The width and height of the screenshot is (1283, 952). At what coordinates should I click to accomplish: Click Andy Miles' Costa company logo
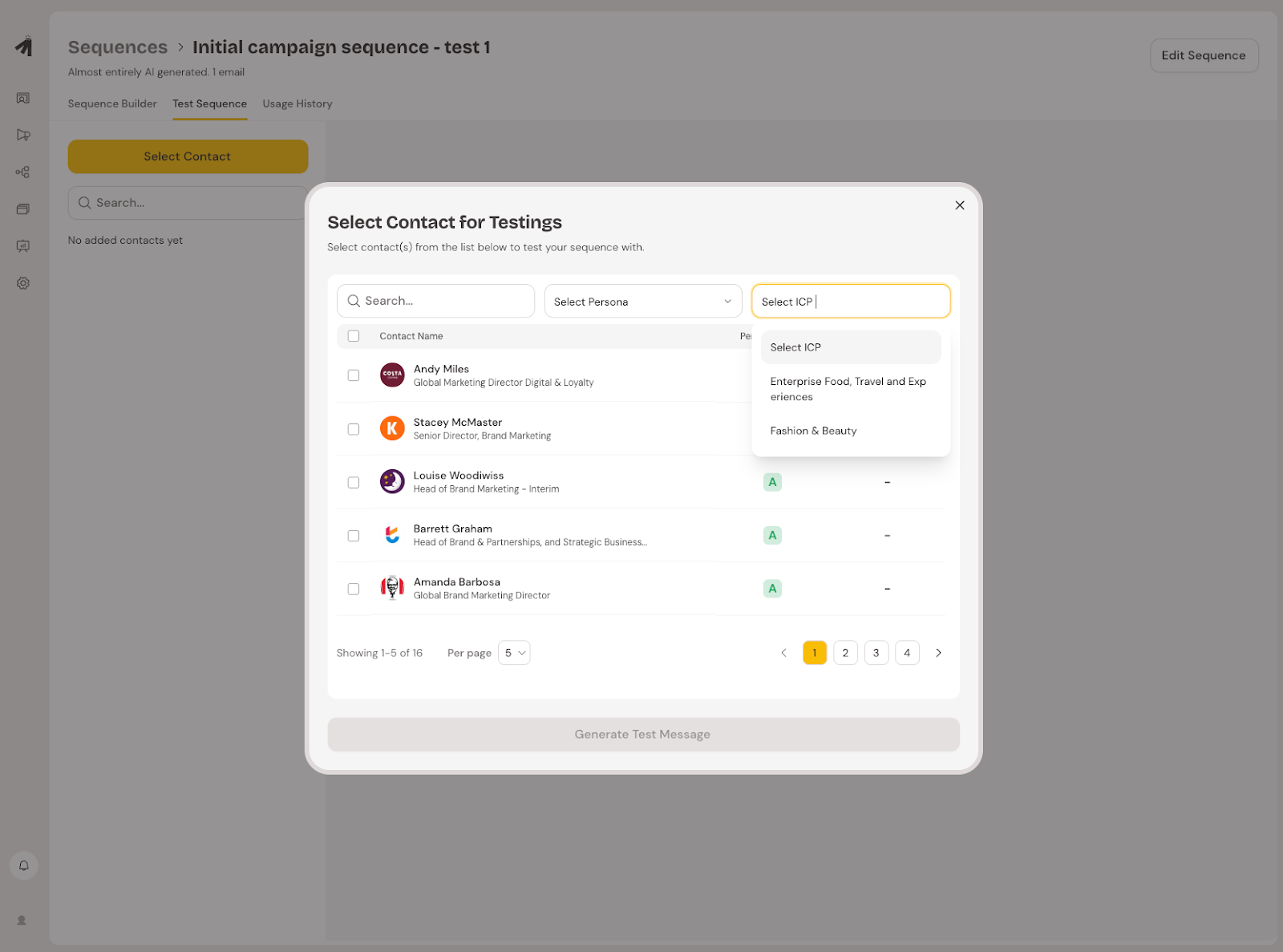point(392,375)
